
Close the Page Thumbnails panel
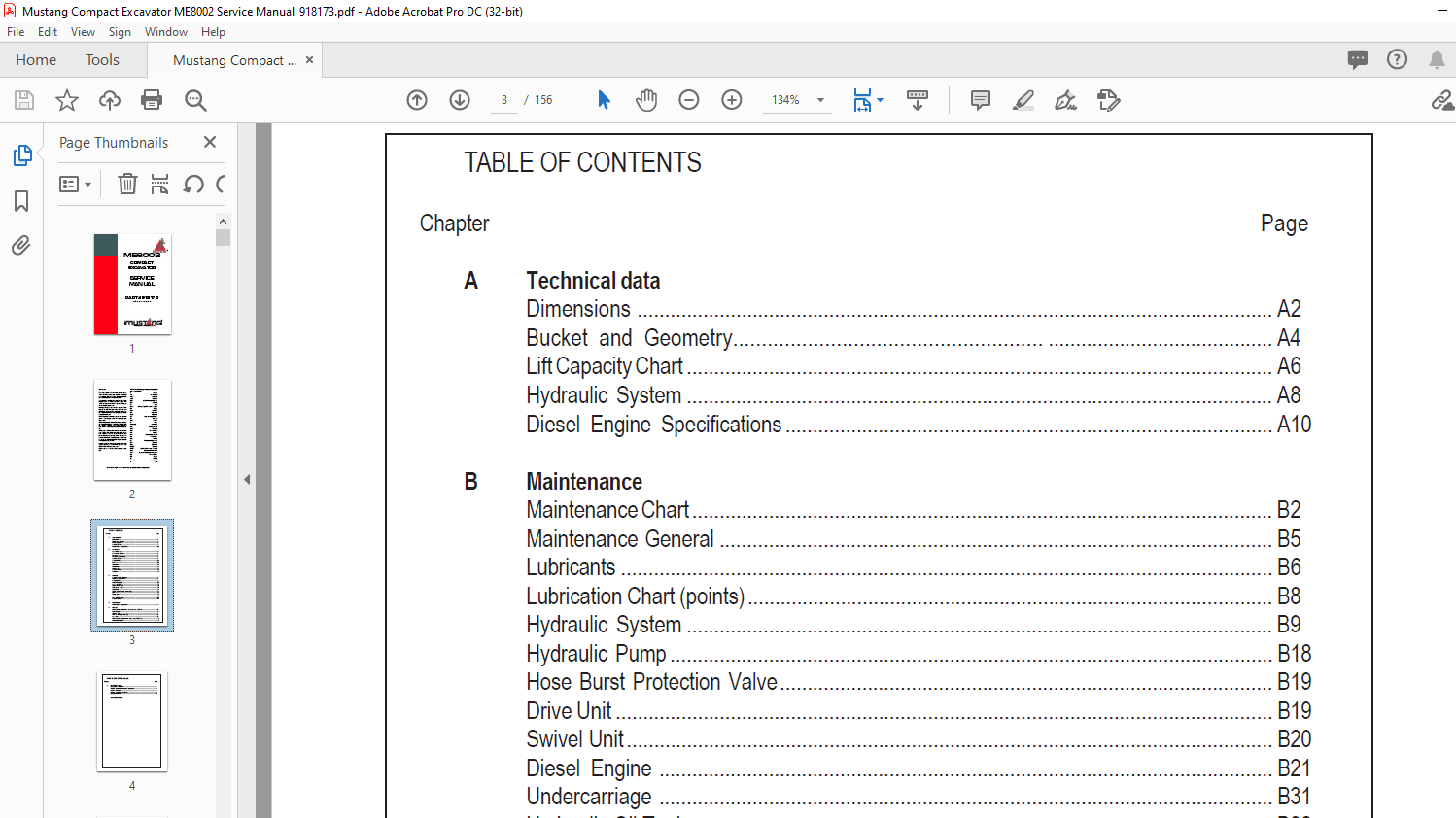(210, 142)
